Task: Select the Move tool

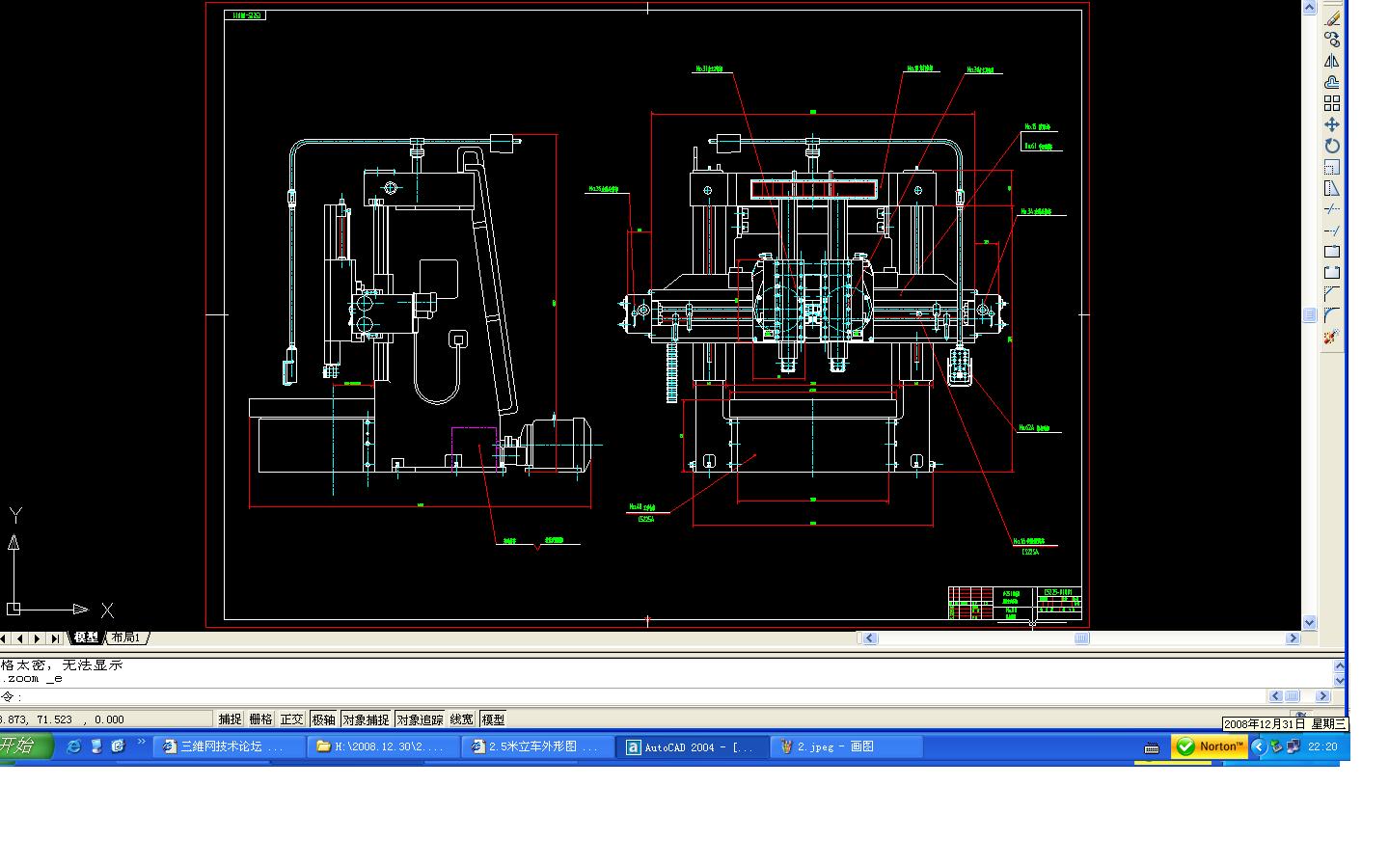Action: coord(1332,124)
